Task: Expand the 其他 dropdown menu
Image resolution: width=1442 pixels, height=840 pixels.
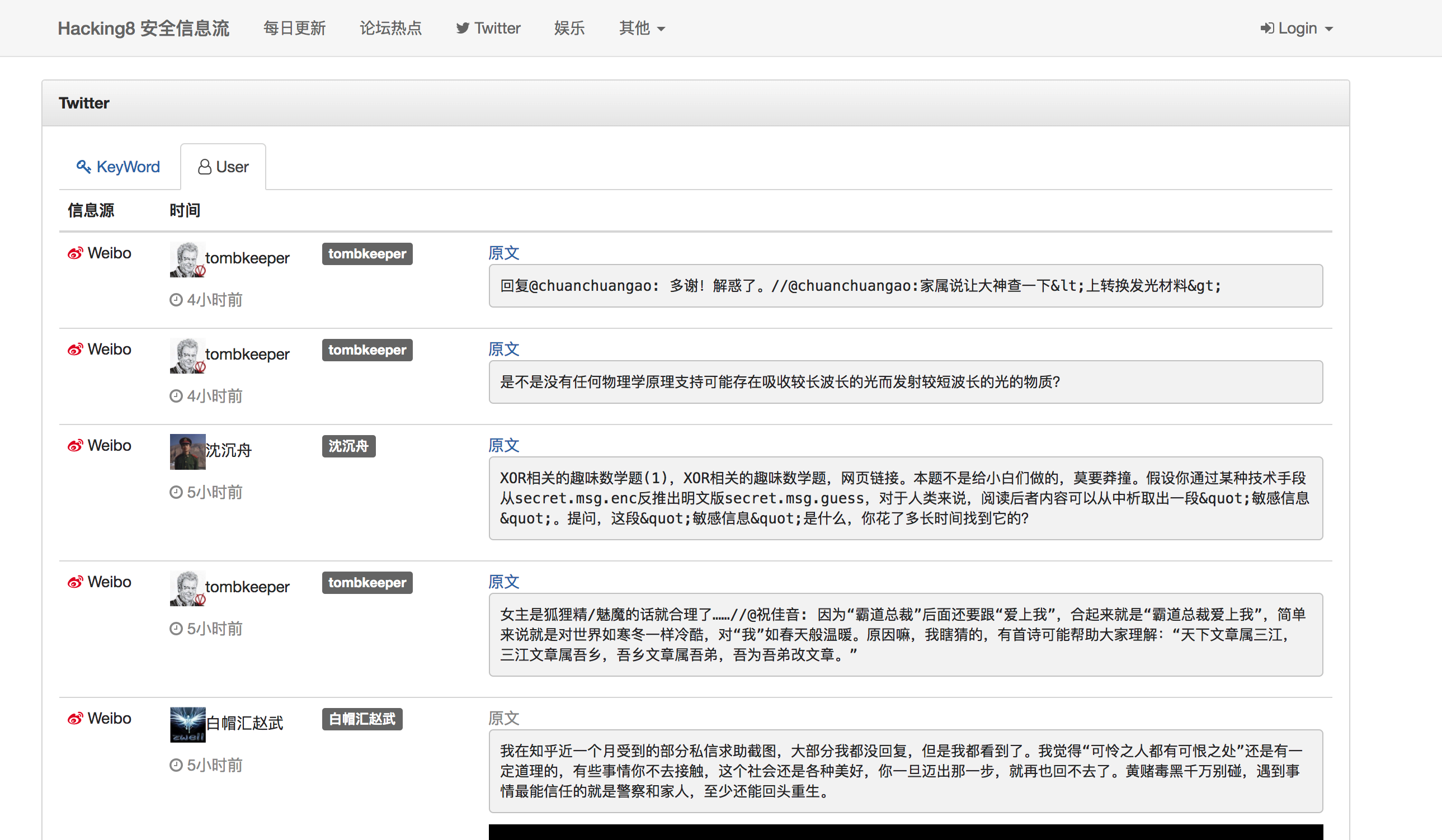Action: (x=642, y=28)
